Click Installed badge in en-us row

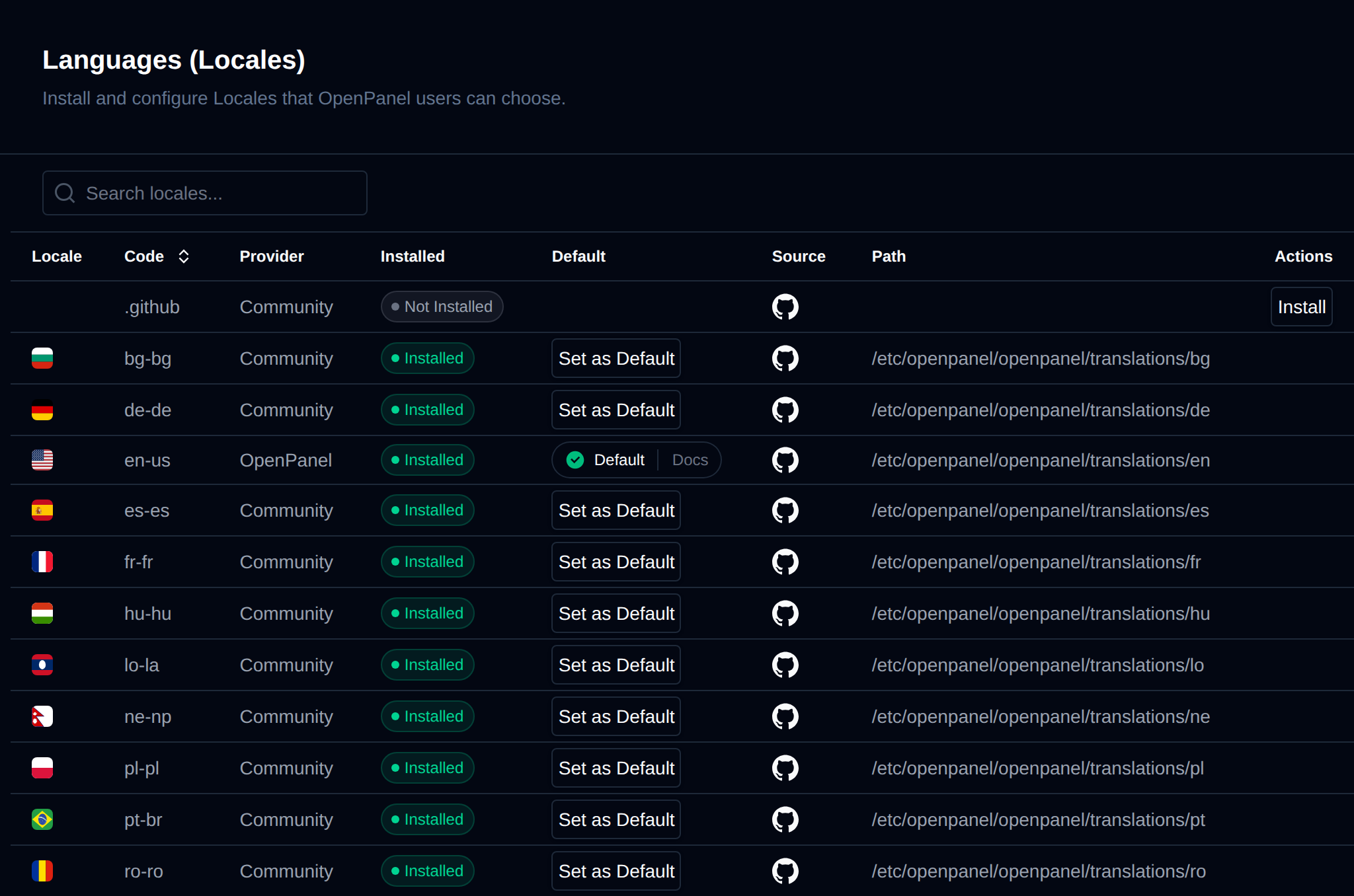click(427, 460)
